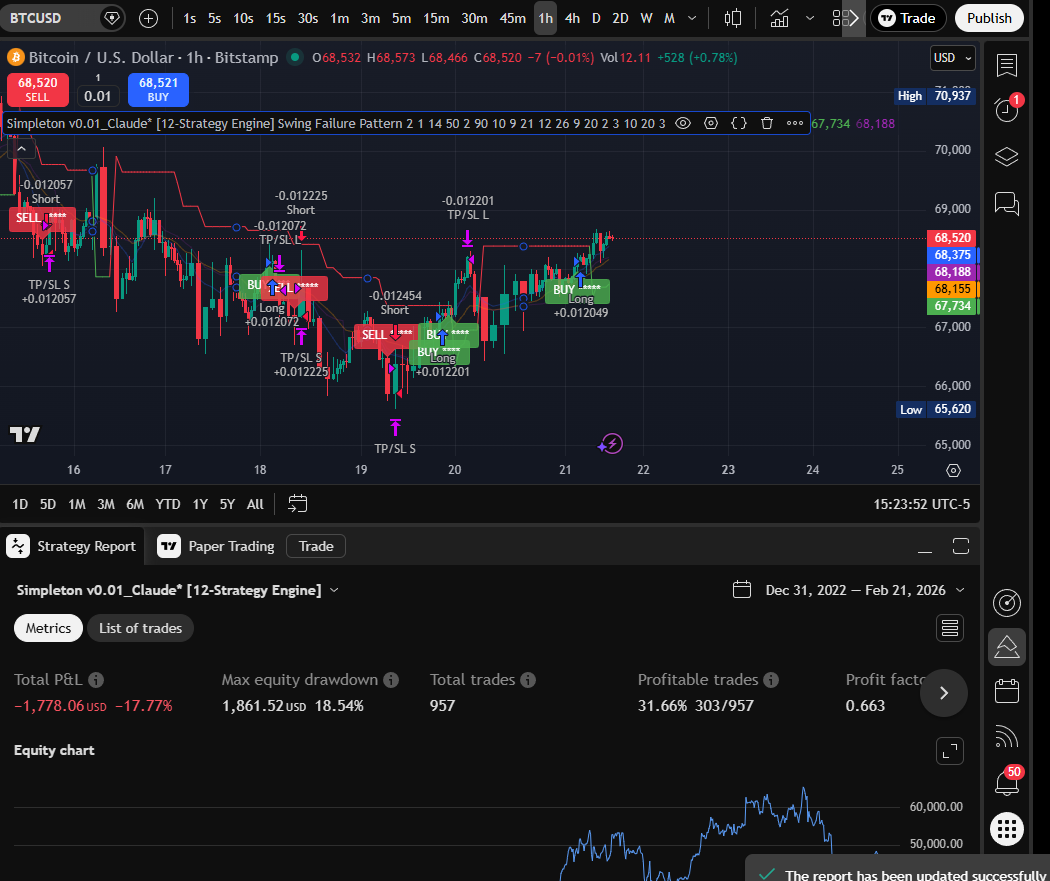Open notifications bell showing 50 badge
The width and height of the screenshot is (1050, 881).
coord(1006,783)
